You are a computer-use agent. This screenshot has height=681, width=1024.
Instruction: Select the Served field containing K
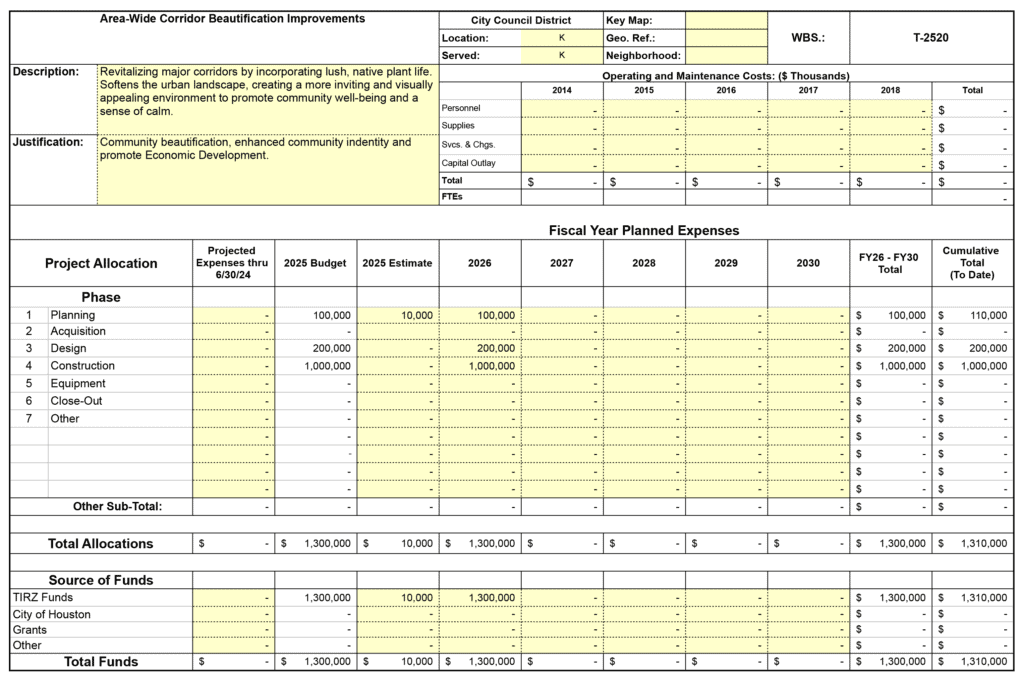[x=562, y=56]
